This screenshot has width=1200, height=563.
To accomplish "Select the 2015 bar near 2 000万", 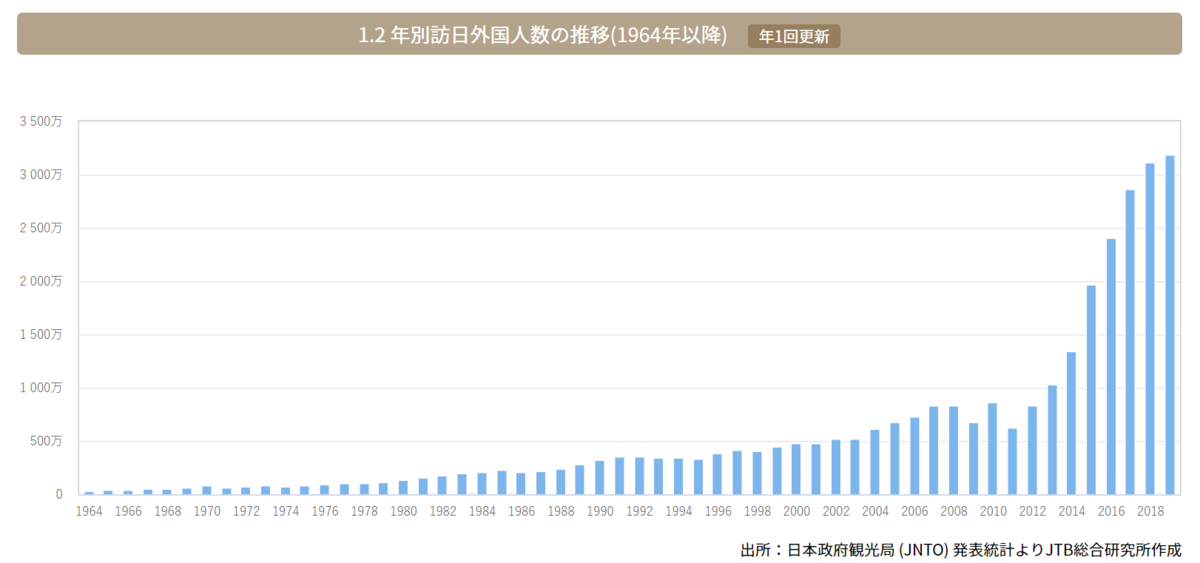I will [x=1091, y=390].
